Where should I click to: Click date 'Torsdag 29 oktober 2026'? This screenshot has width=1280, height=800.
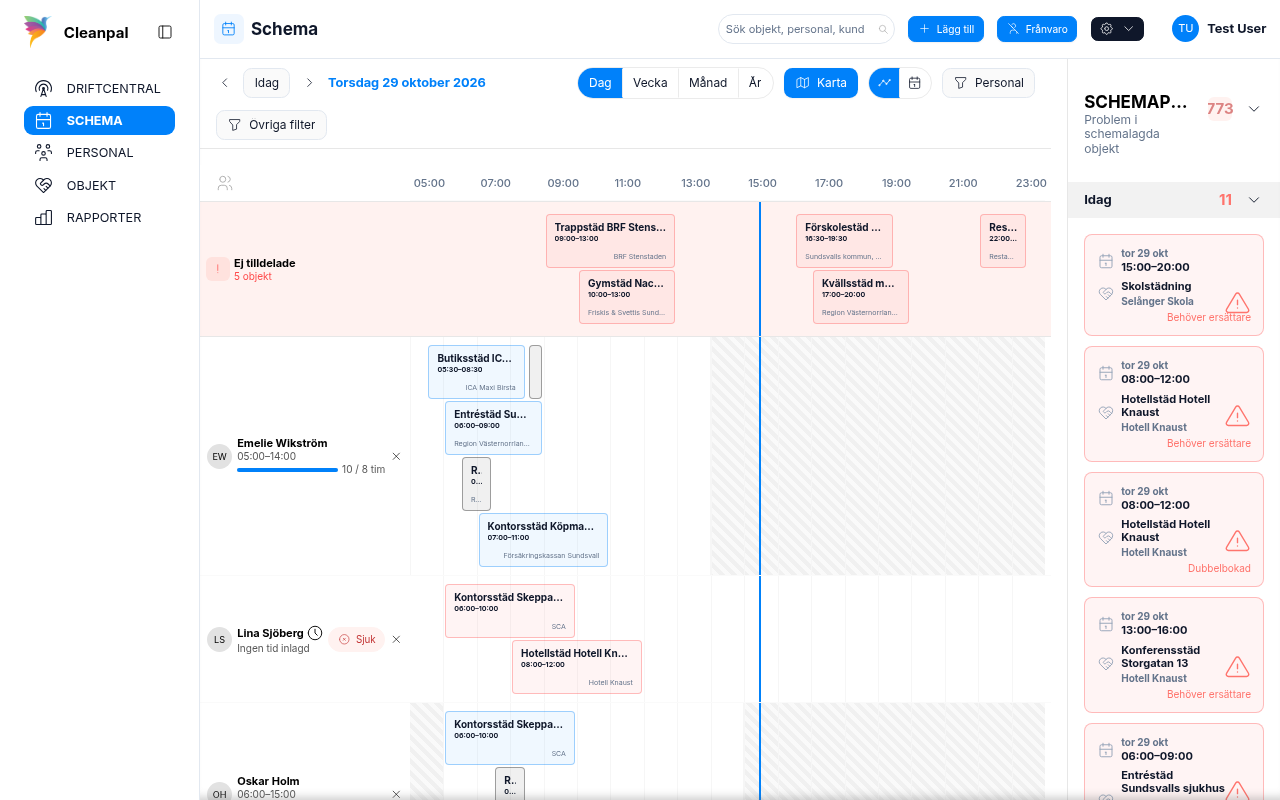[407, 83]
